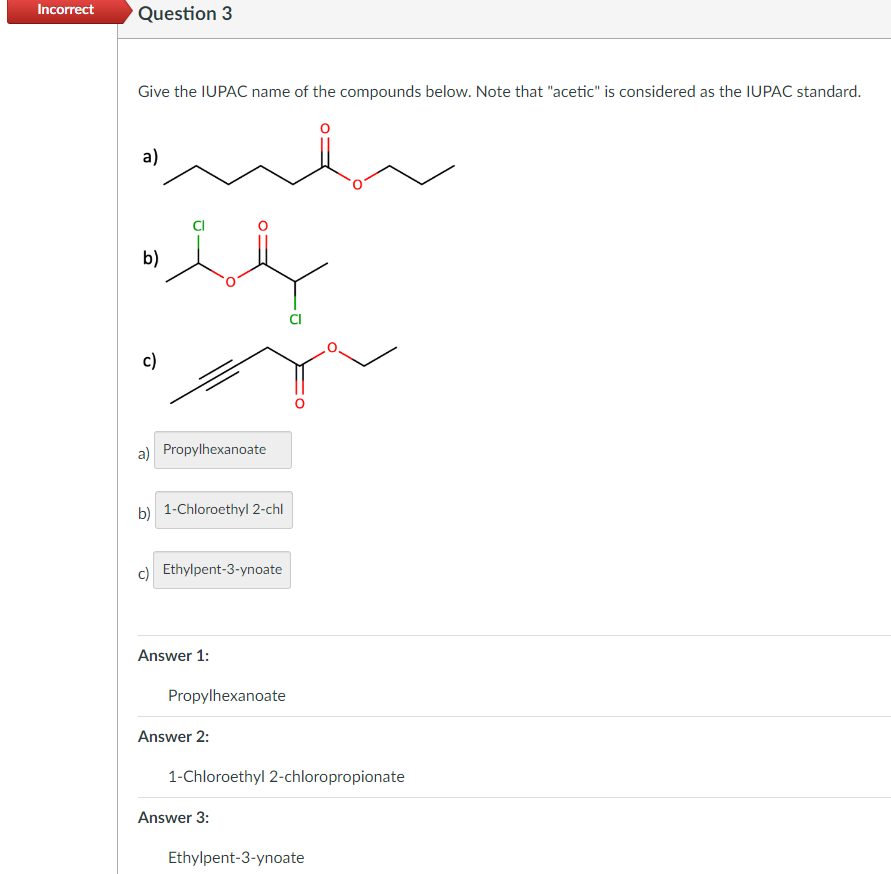Click the Question 3 header
The height and width of the screenshot is (874, 891).
pos(184,13)
